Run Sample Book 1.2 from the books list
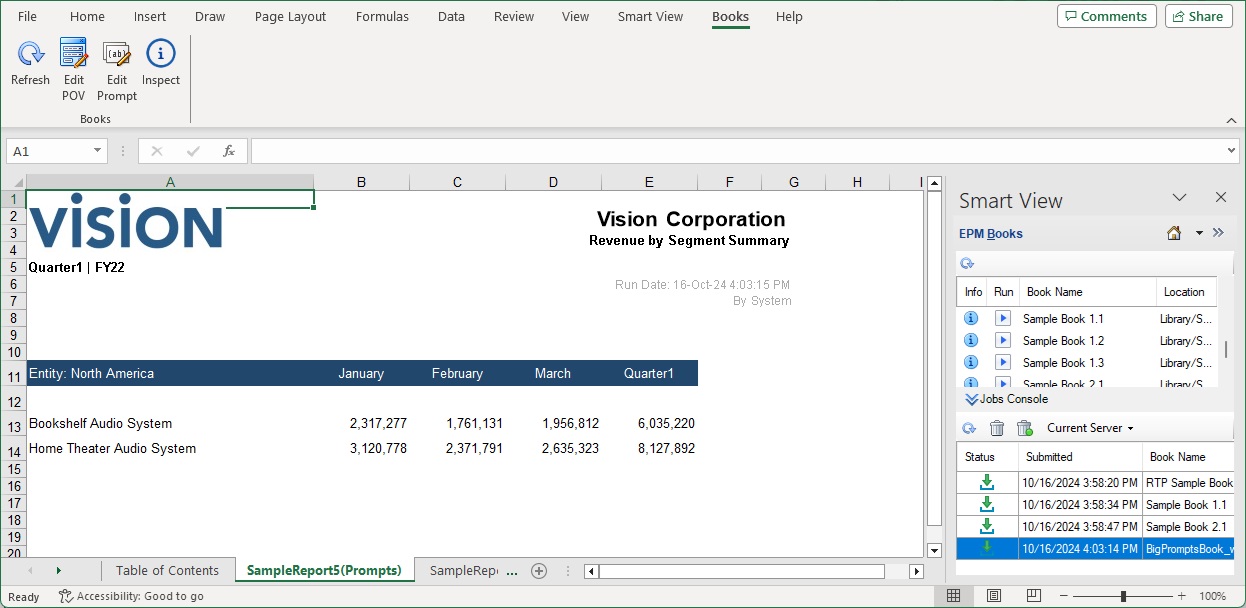Viewport: 1246px width, 608px height. [1003, 340]
